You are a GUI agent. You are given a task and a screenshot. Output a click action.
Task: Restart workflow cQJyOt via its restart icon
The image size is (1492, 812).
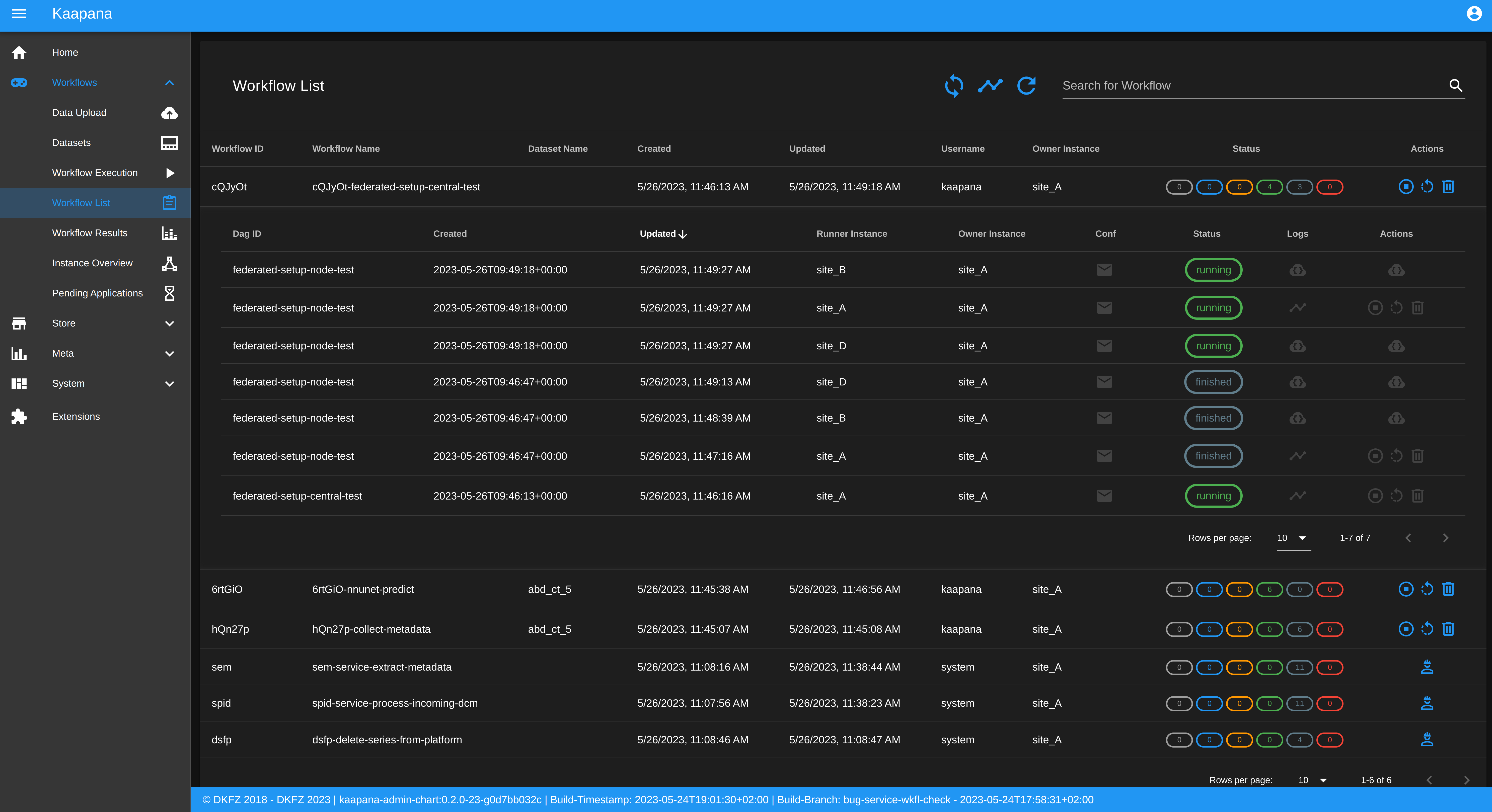pyautogui.click(x=1427, y=187)
